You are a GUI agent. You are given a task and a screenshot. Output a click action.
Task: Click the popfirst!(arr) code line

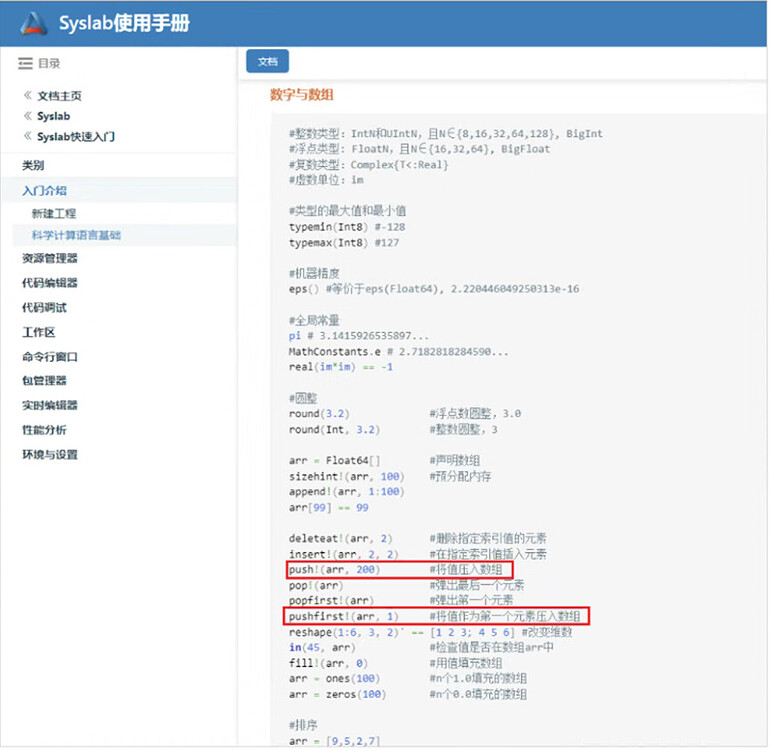[x=401, y=601]
